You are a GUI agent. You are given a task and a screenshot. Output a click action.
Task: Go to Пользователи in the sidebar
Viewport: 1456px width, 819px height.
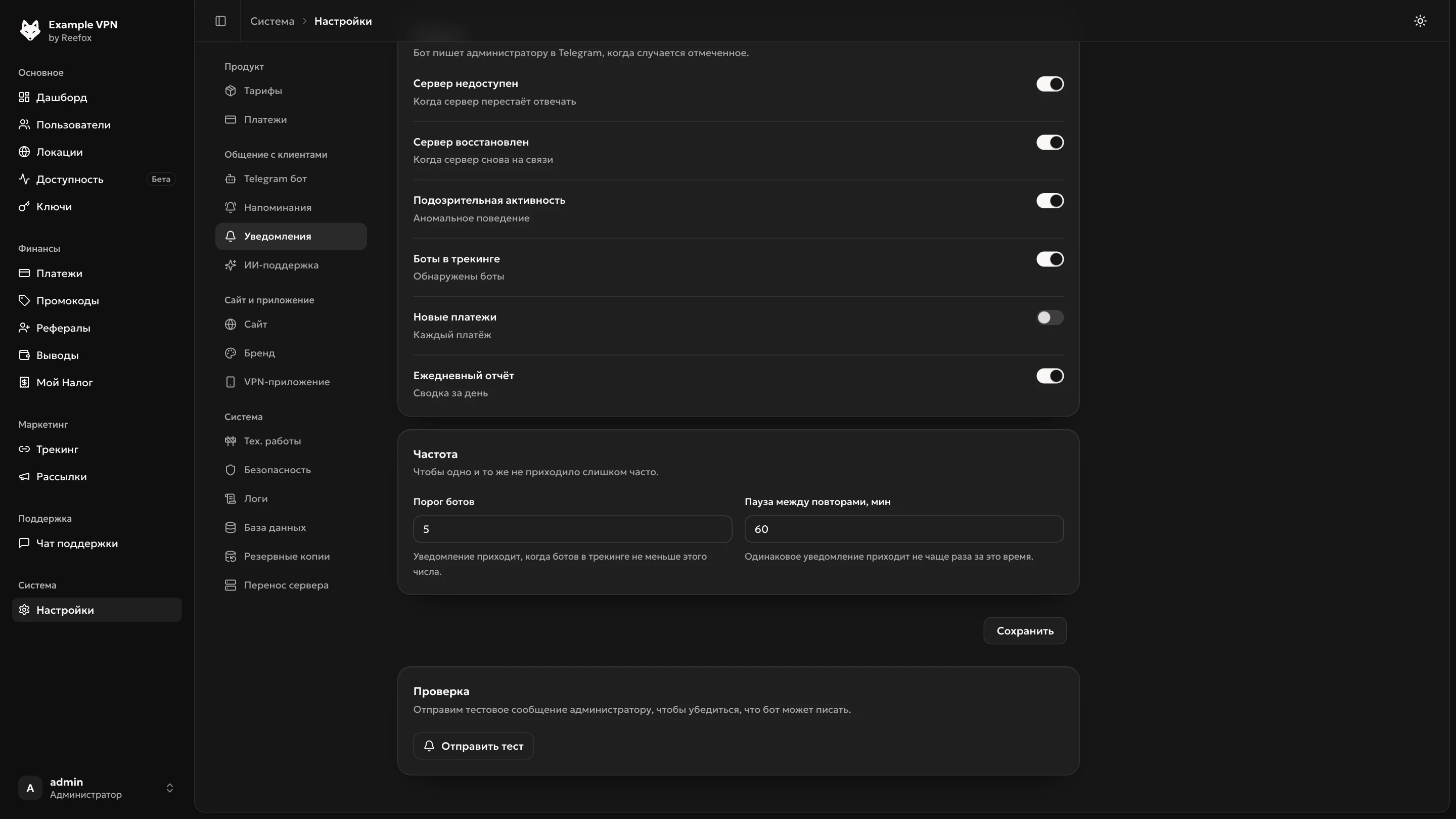coord(97,124)
